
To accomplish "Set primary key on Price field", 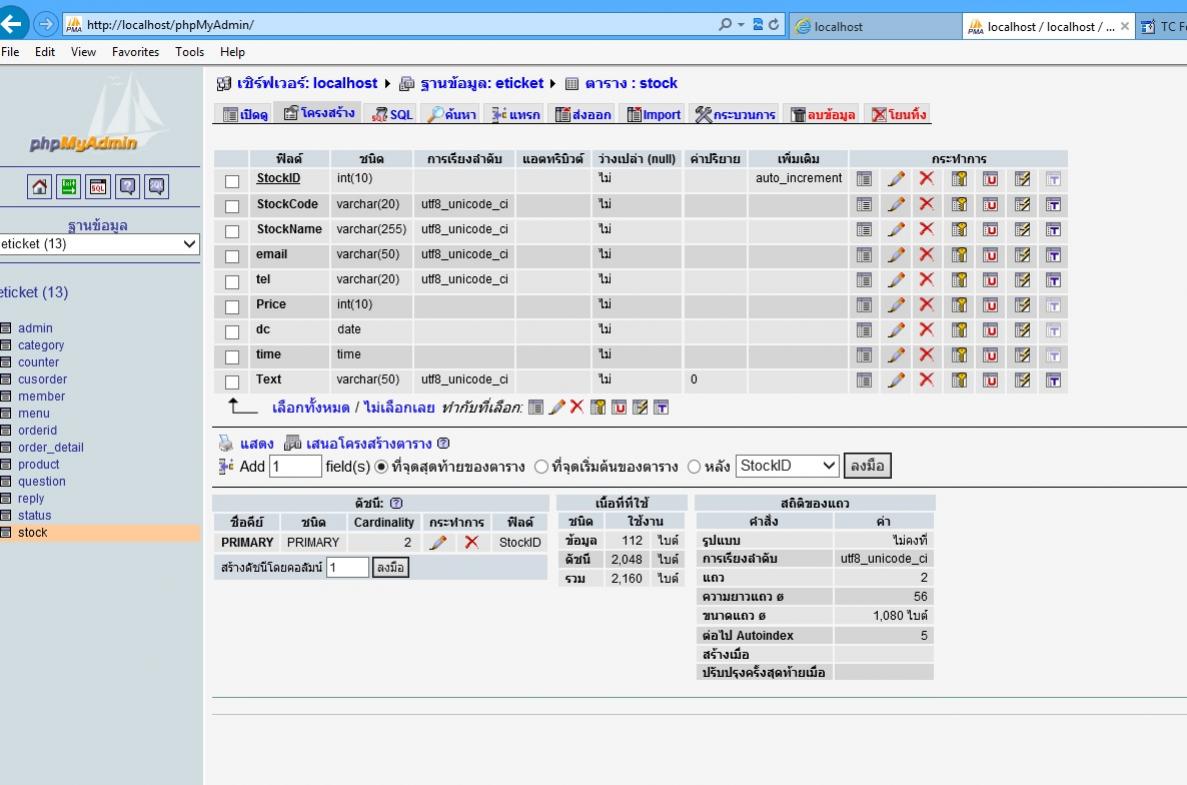I will [x=959, y=305].
